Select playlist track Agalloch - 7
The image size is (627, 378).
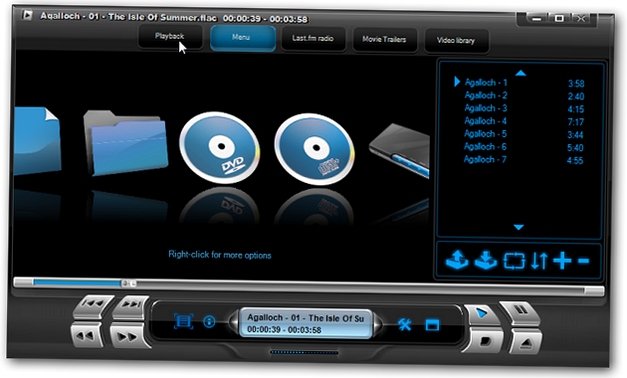[x=523, y=160]
